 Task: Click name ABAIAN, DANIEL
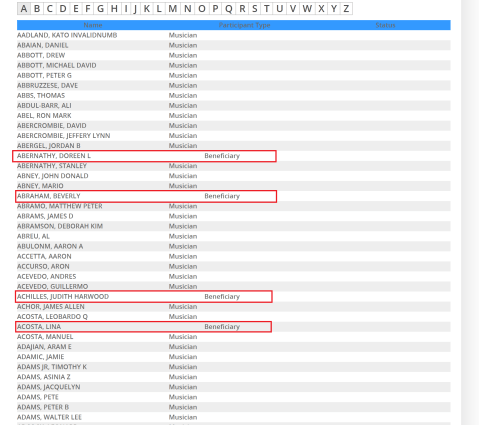(x=43, y=45)
